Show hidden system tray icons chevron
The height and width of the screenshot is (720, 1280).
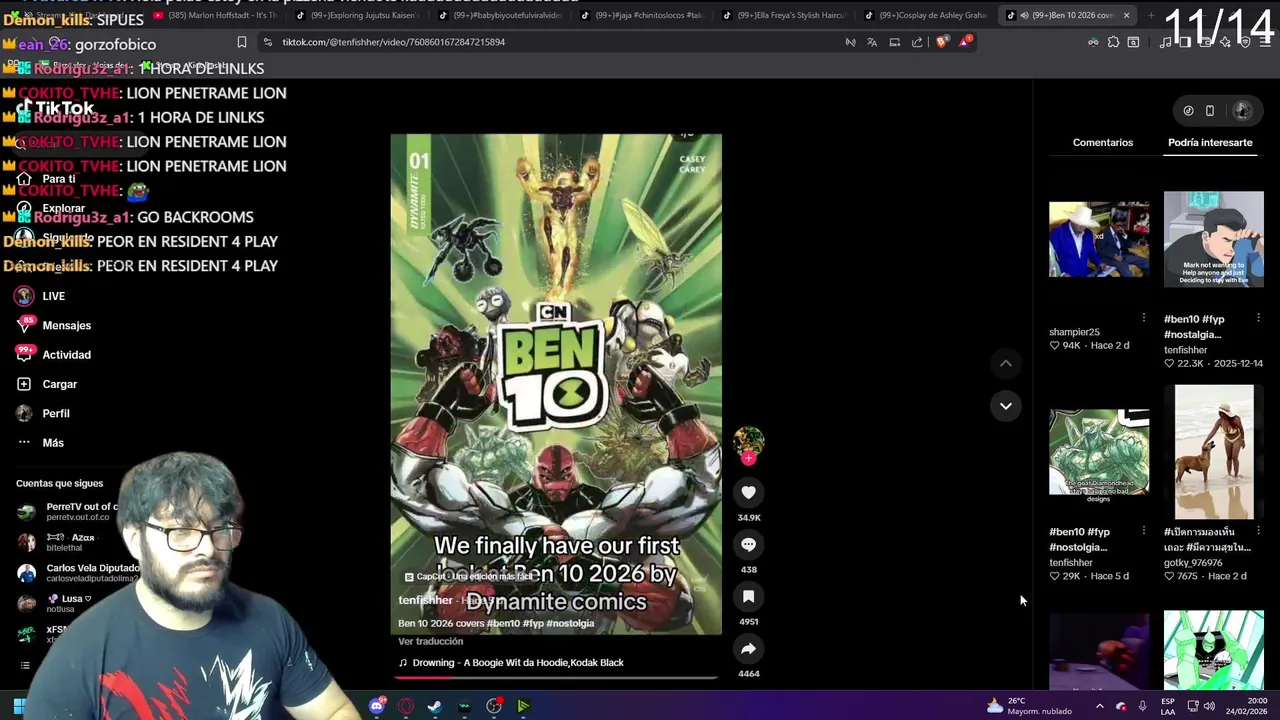[x=1099, y=706]
